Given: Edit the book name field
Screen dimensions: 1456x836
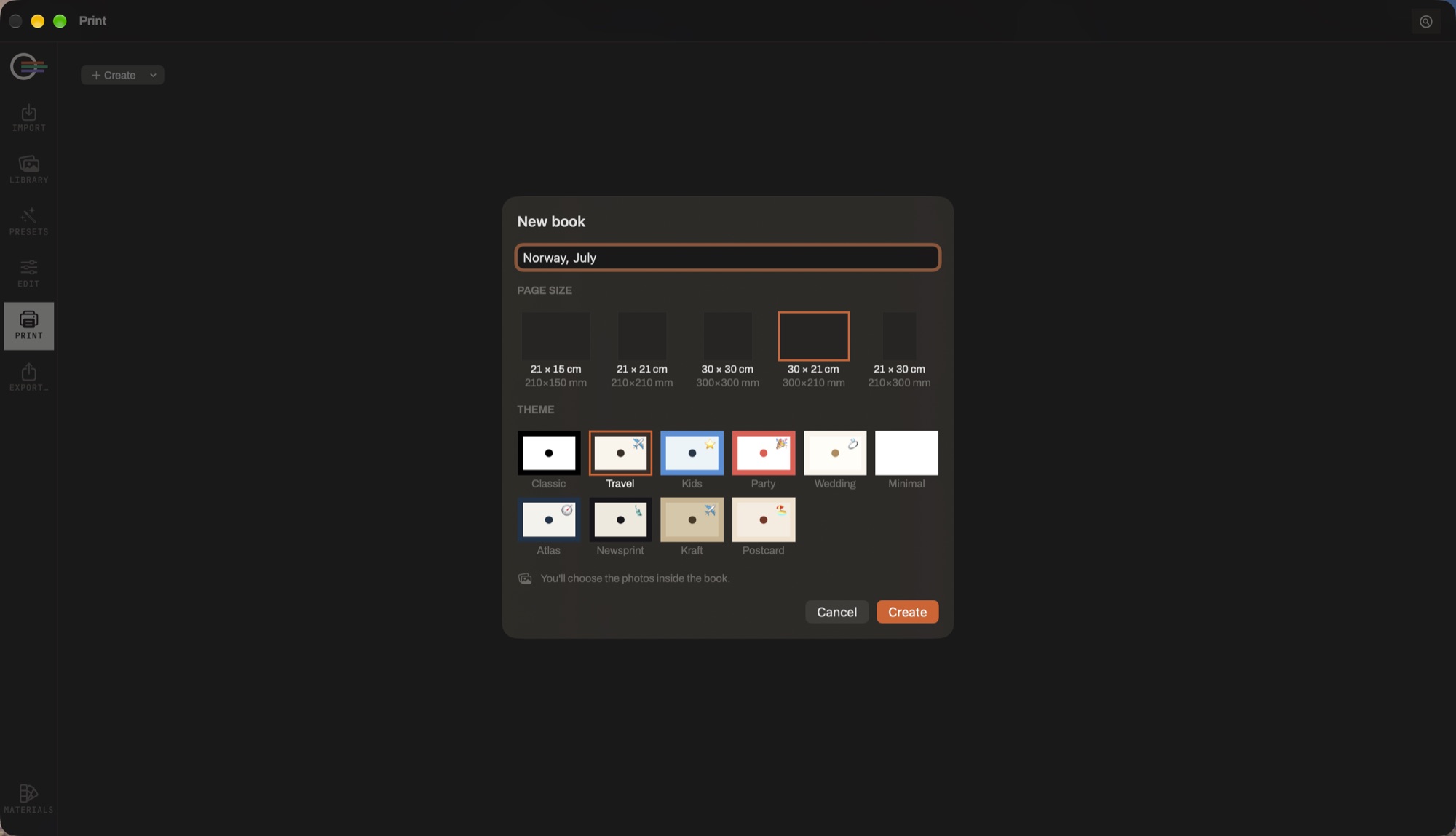Looking at the screenshot, I should click(x=727, y=258).
